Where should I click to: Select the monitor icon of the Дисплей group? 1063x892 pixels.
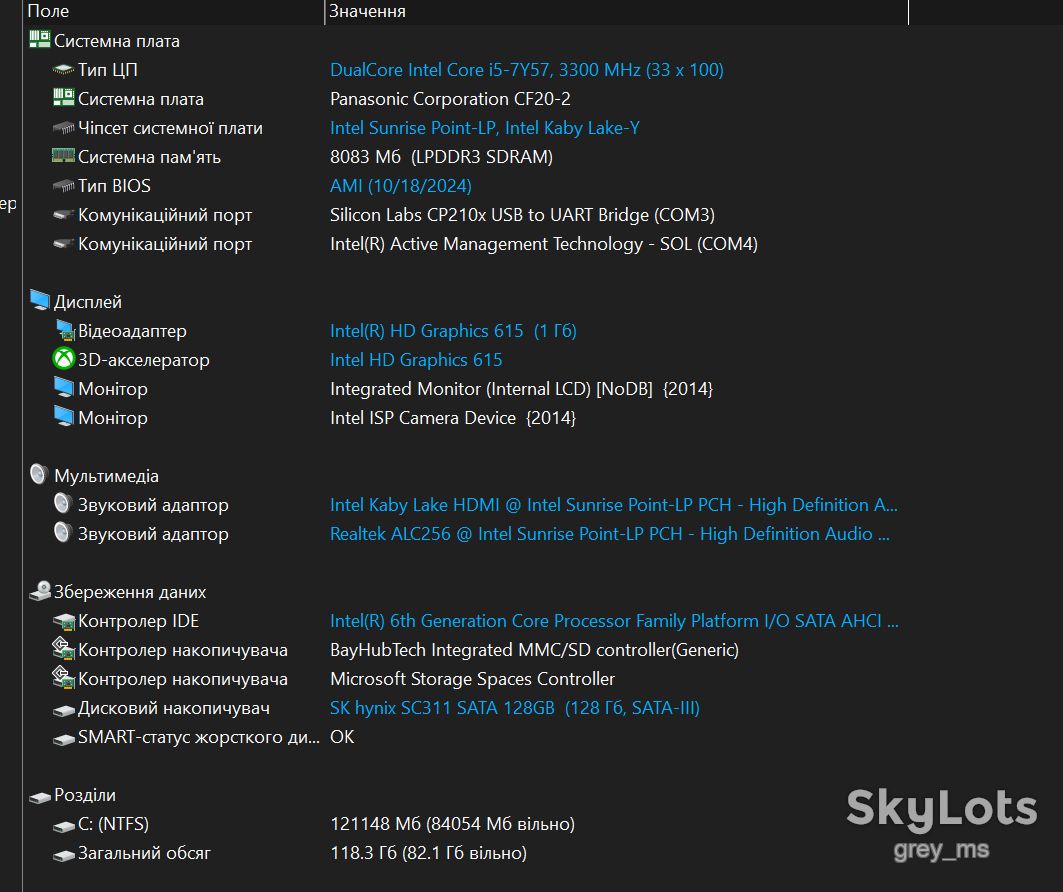pyautogui.click(x=40, y=301)
